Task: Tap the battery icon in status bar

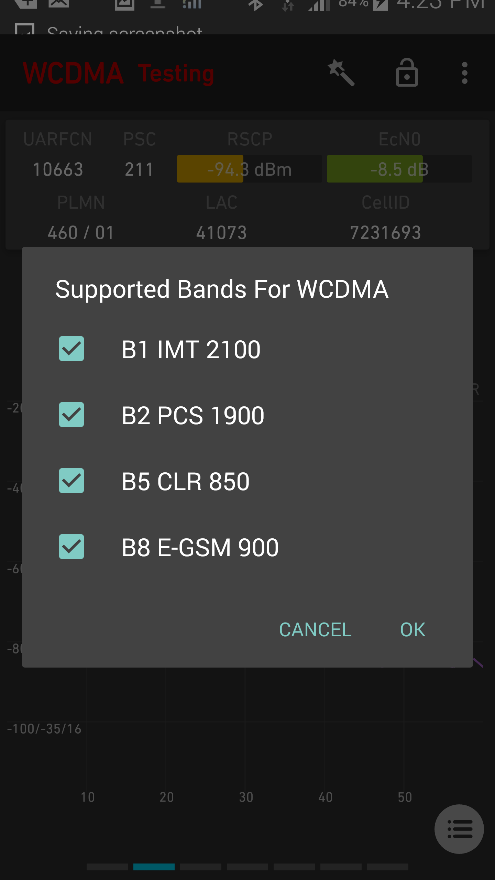Action: (x=380, y=4)
